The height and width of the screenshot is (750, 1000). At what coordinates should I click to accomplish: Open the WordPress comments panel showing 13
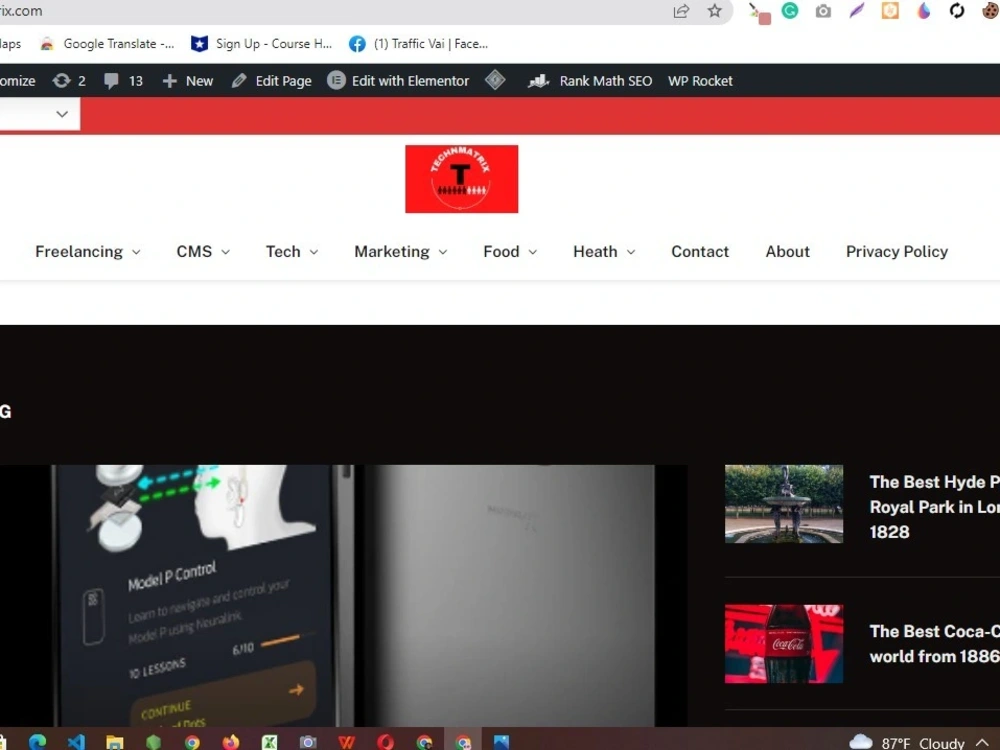pyautogui.click(x=123, y=80)
